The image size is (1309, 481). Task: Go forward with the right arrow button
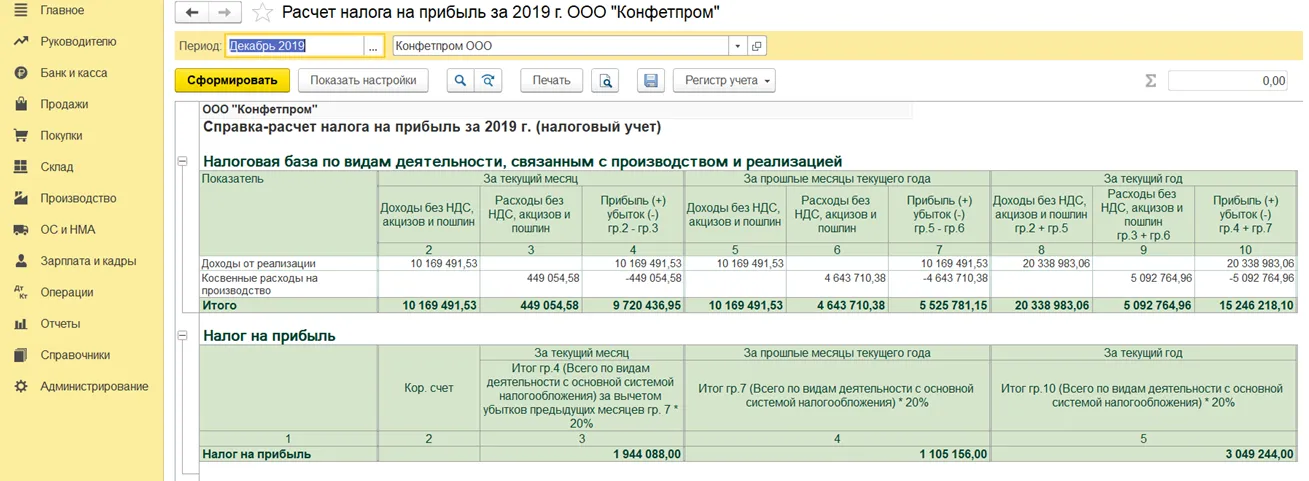coord(224,13)
